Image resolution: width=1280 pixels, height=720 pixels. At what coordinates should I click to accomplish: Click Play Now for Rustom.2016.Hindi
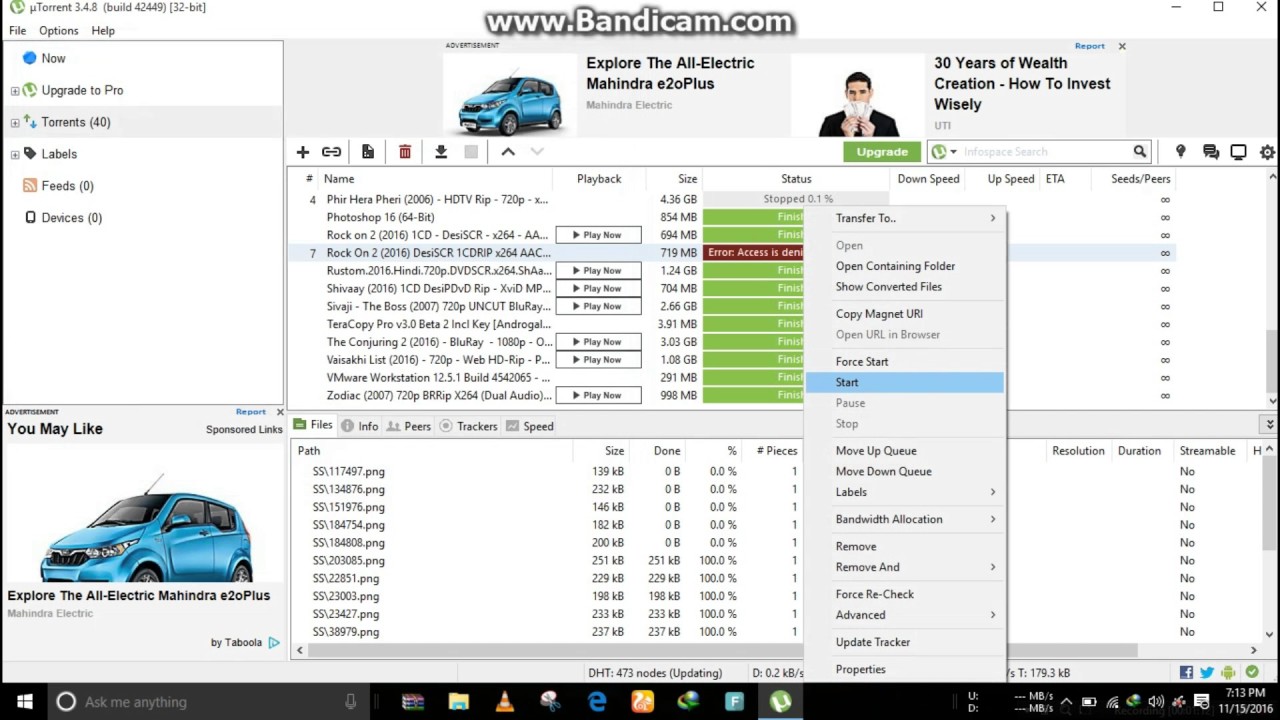pos(598,270)
